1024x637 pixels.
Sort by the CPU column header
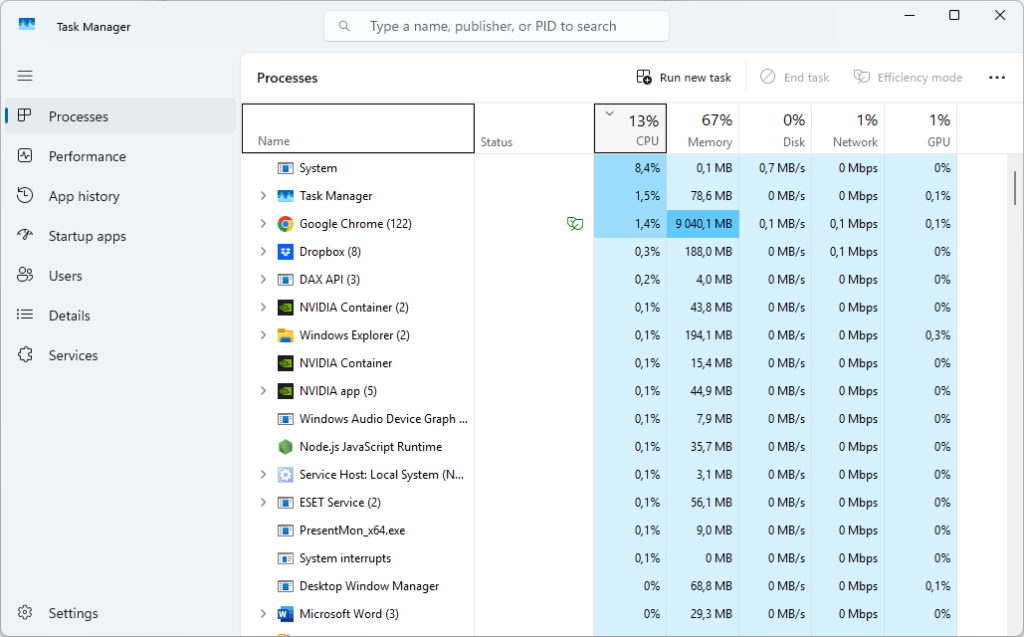[630, 128]
